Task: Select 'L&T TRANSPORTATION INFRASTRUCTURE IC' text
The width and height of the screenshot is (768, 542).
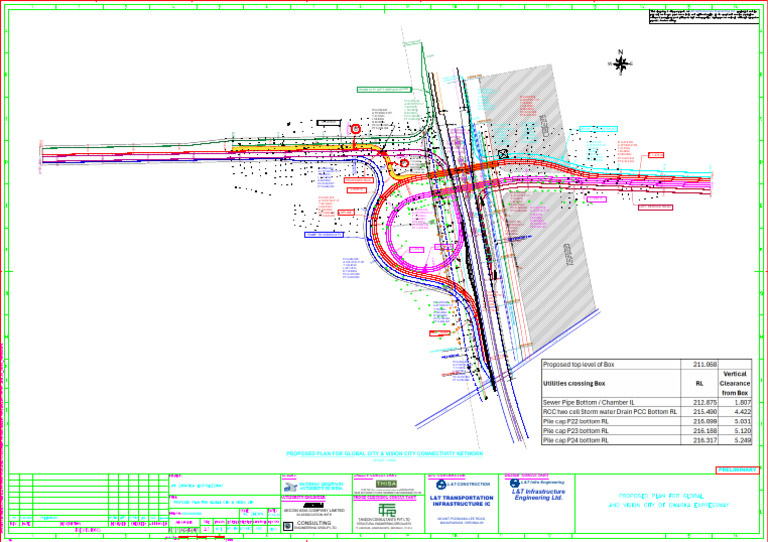Action: 461,500
